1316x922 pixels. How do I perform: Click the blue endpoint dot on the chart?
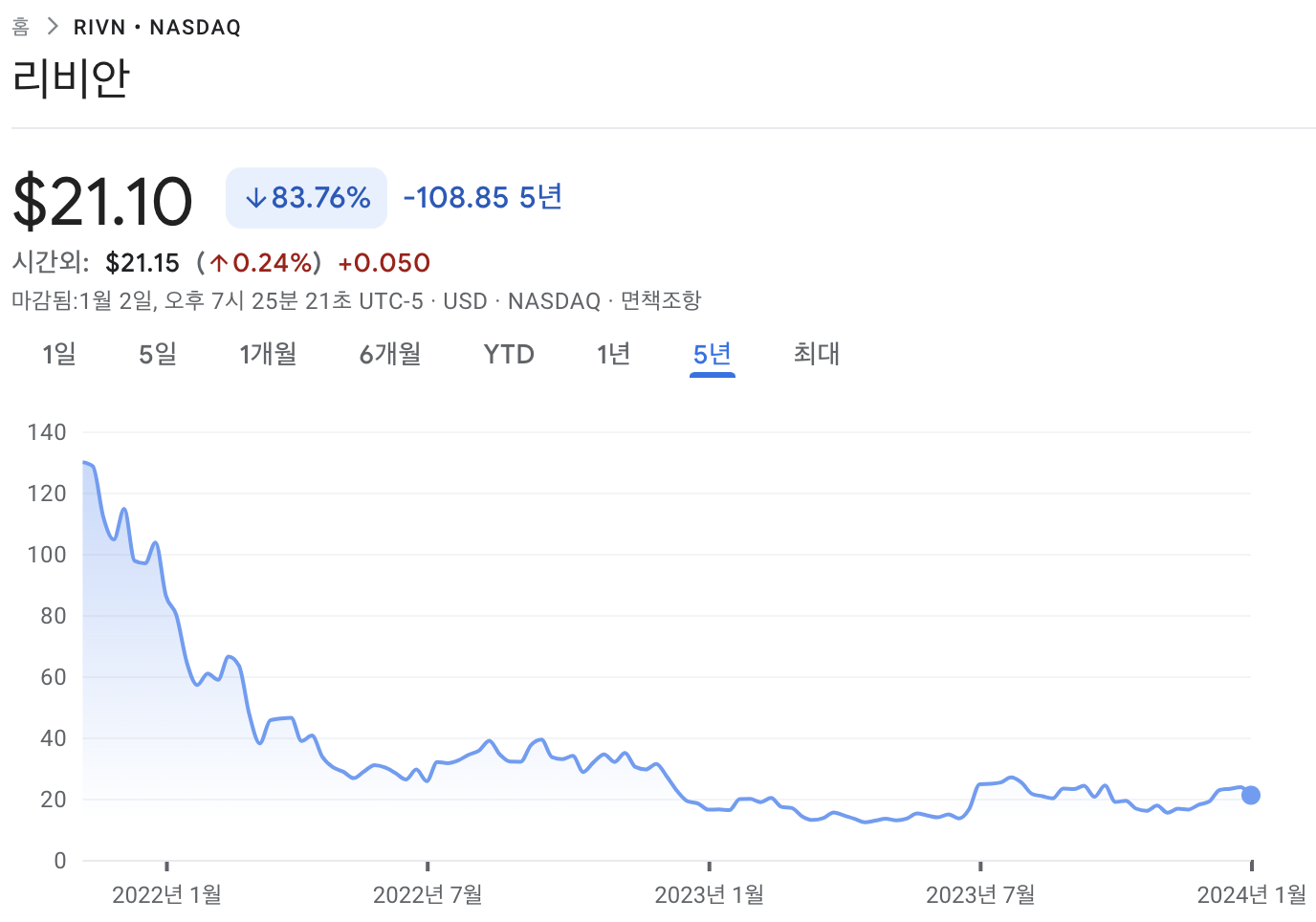click(1250, 795)
